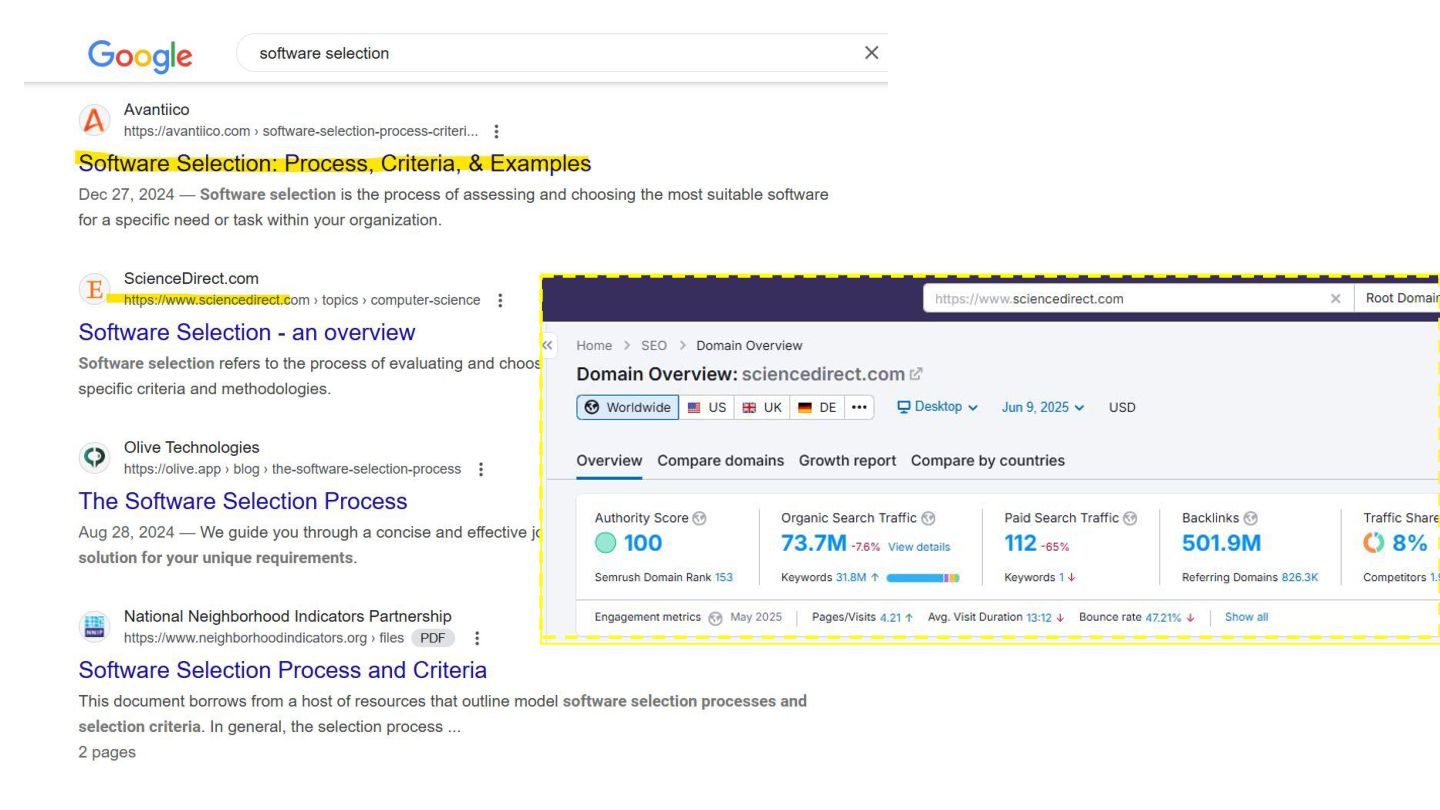Select the UK database toggle
The width and height of the screenshot is (1440, 810).
762,407
